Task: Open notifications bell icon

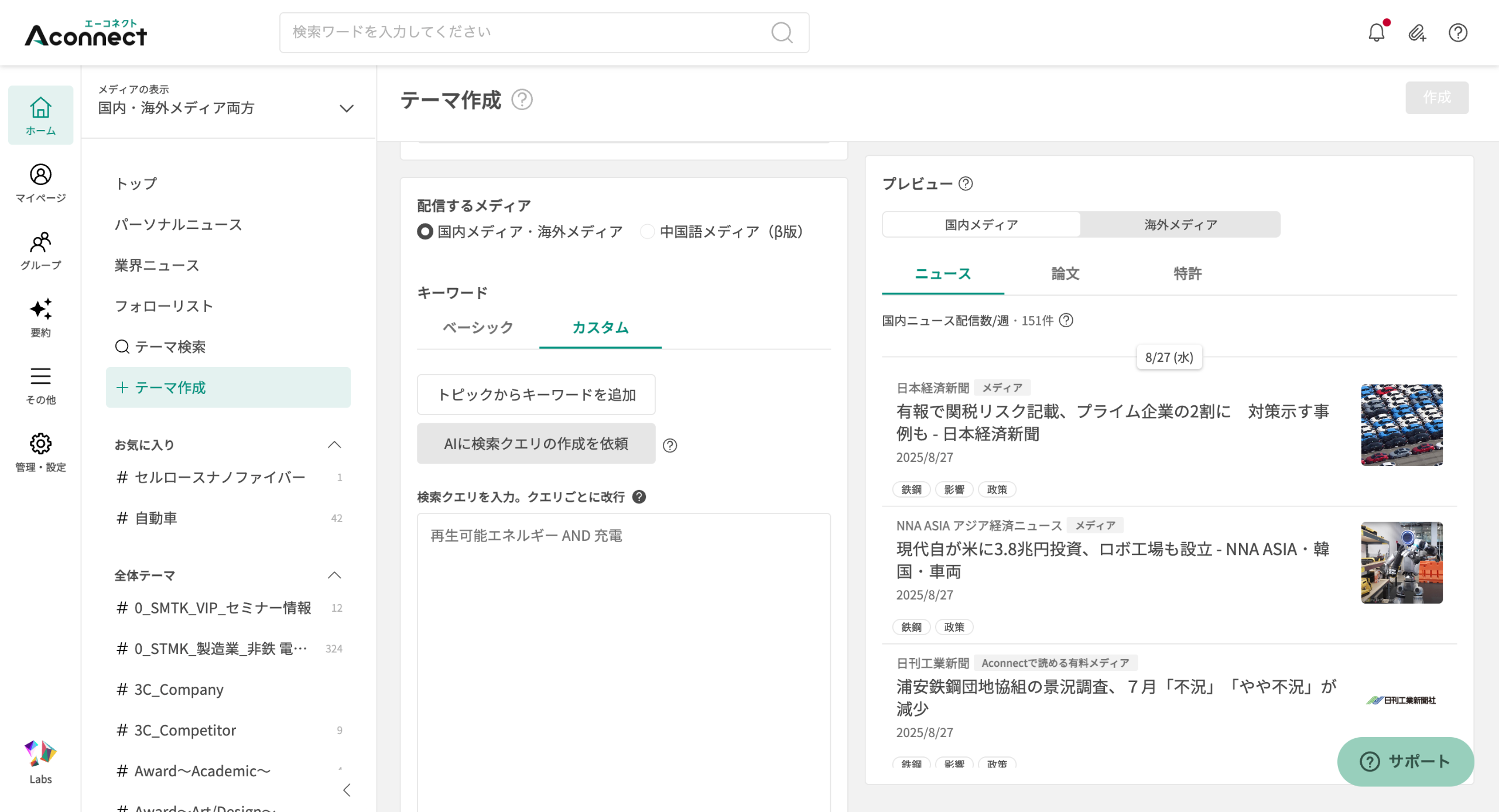Action: (x=1376, y=33)
